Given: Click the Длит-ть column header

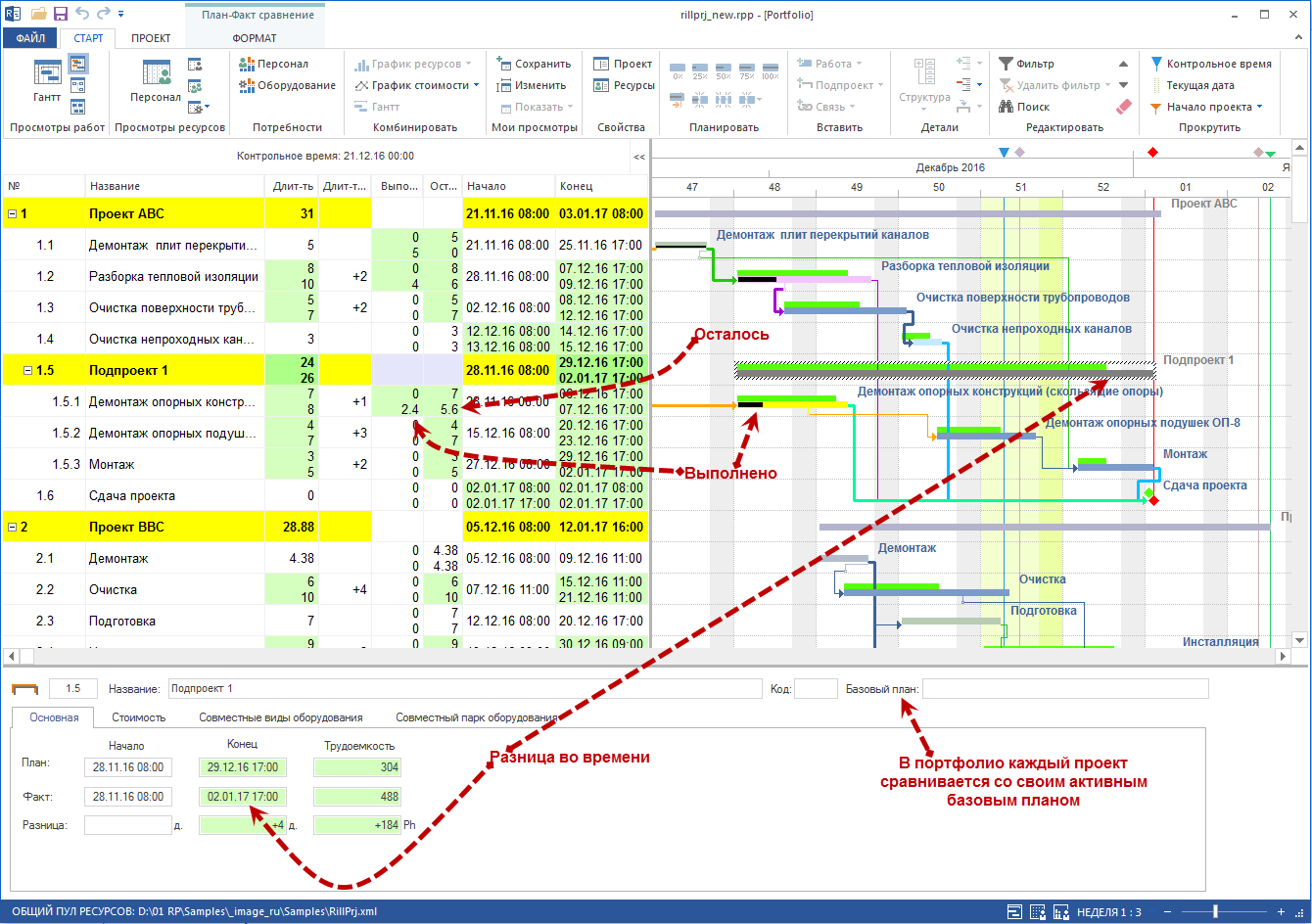Looking at the screenshot, I should click(291, 186).
